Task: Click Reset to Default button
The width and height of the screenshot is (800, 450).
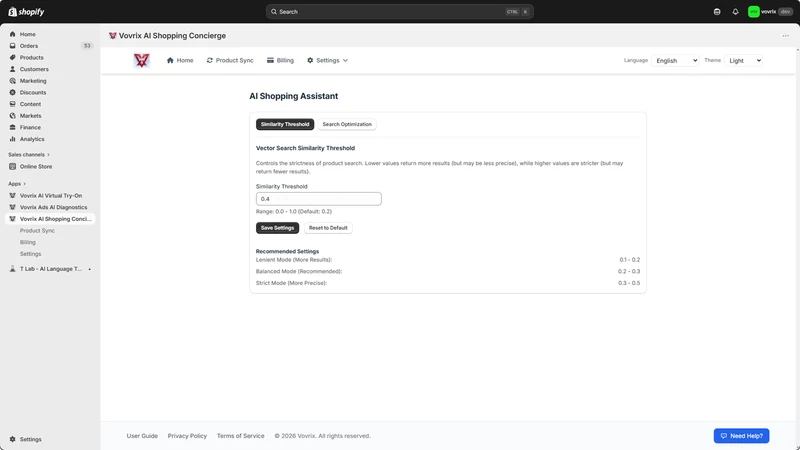Action: click(328, 228)
